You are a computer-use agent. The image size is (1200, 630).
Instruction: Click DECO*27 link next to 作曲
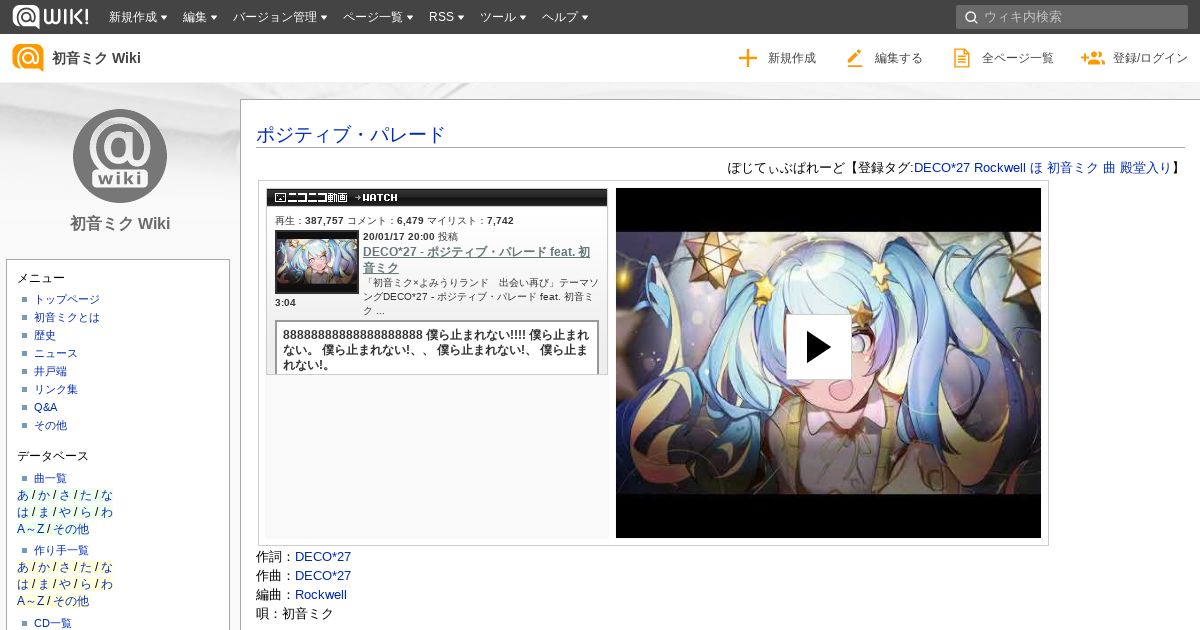point(323,576)
